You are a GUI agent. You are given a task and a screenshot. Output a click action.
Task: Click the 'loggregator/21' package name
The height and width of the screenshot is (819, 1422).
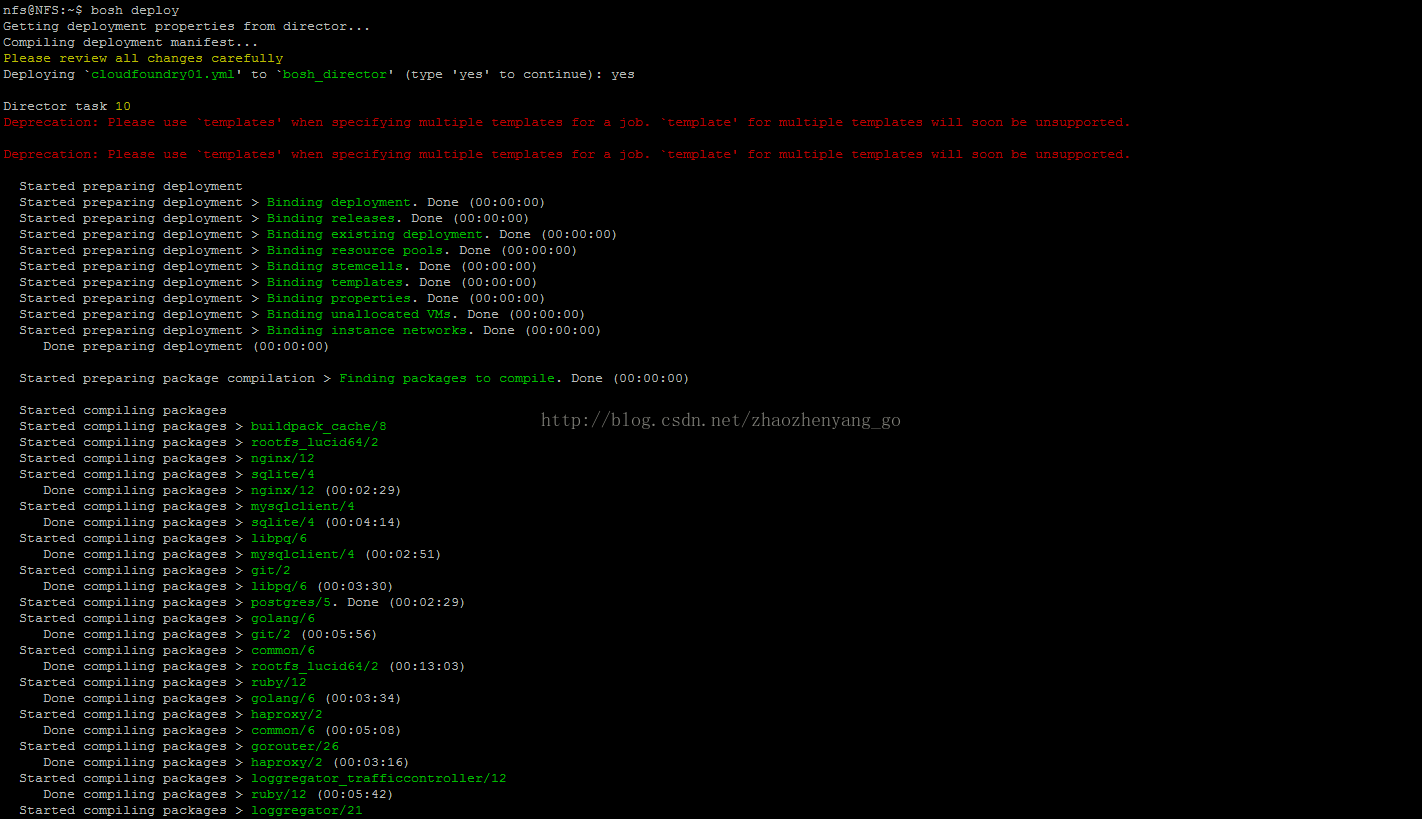[307, 810]
